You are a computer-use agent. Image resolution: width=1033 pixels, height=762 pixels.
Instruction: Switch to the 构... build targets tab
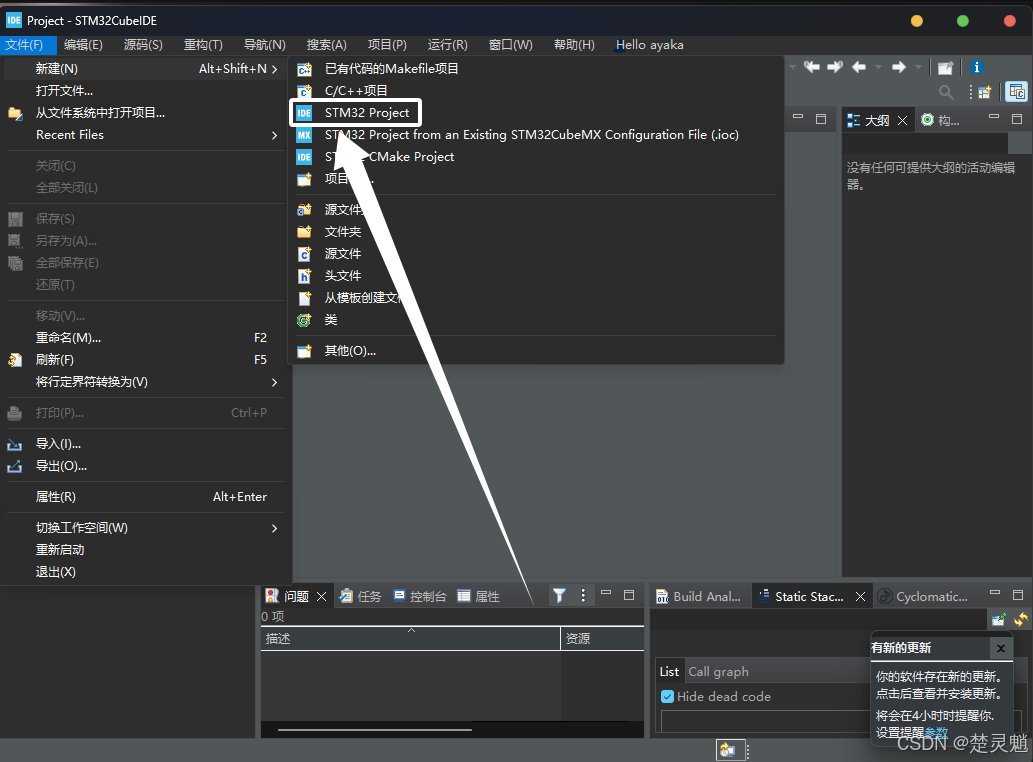coord(940,120)
